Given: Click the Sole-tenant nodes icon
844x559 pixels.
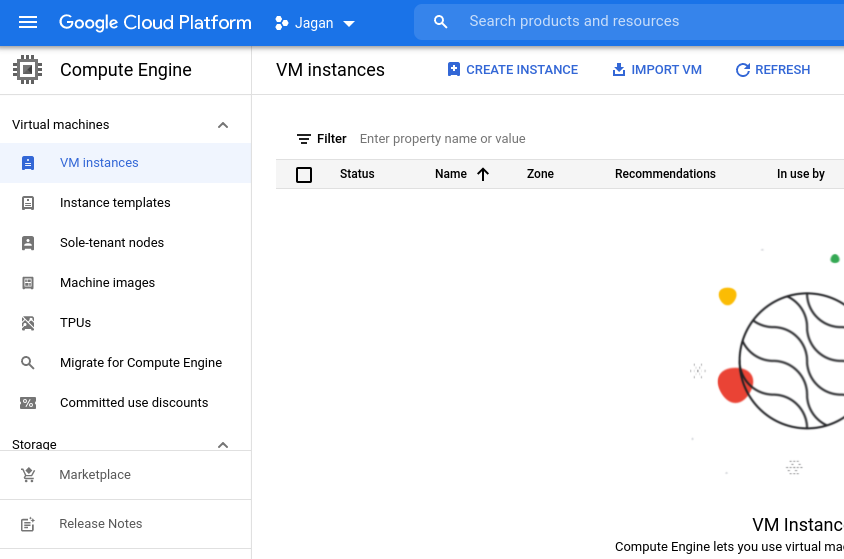Looking at the screenshot, I should [x=28, y=243].
